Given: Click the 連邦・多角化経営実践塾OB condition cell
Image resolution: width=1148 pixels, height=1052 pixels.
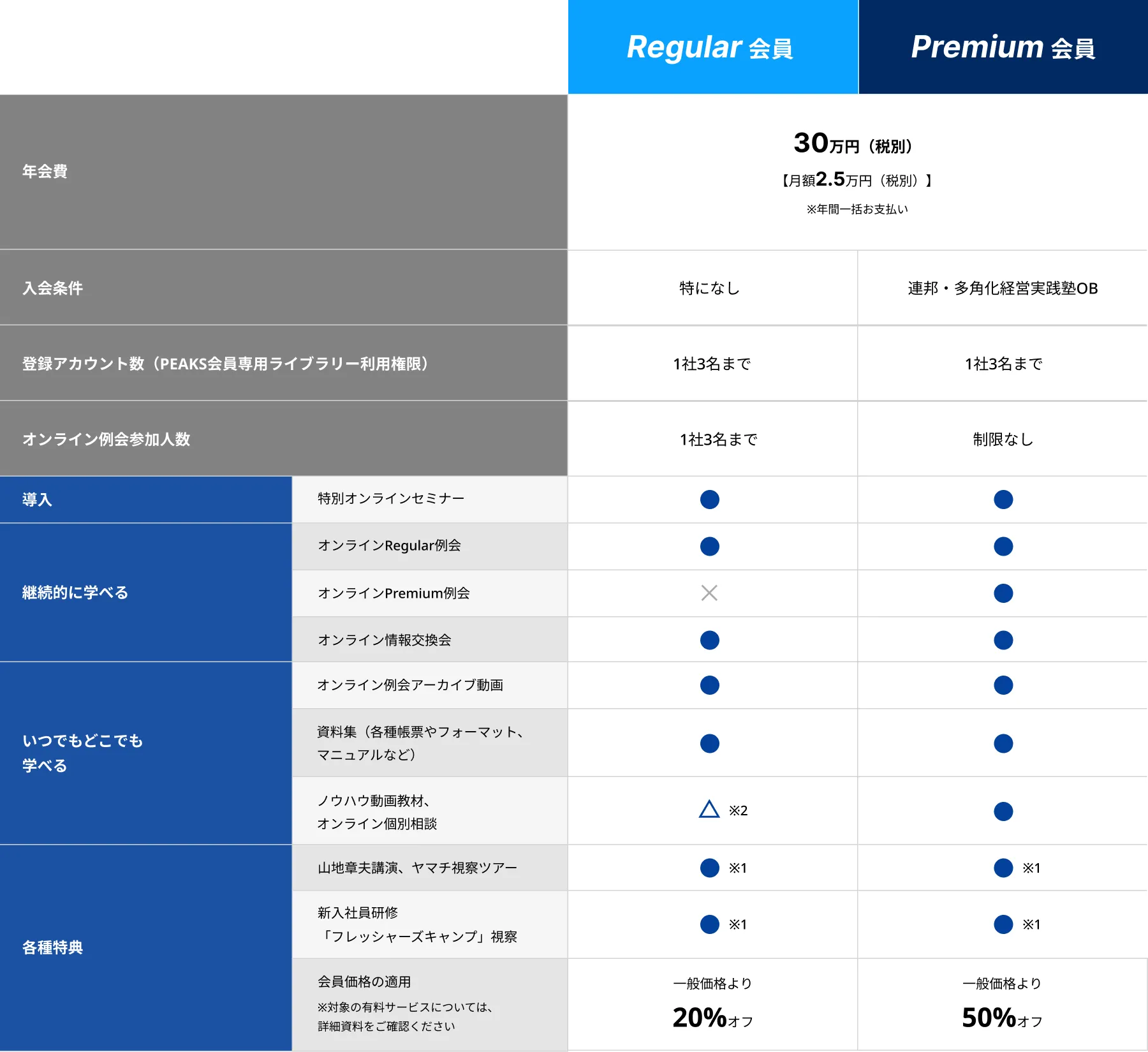Looking at the screenshot, I should [x=1003, y=288].
